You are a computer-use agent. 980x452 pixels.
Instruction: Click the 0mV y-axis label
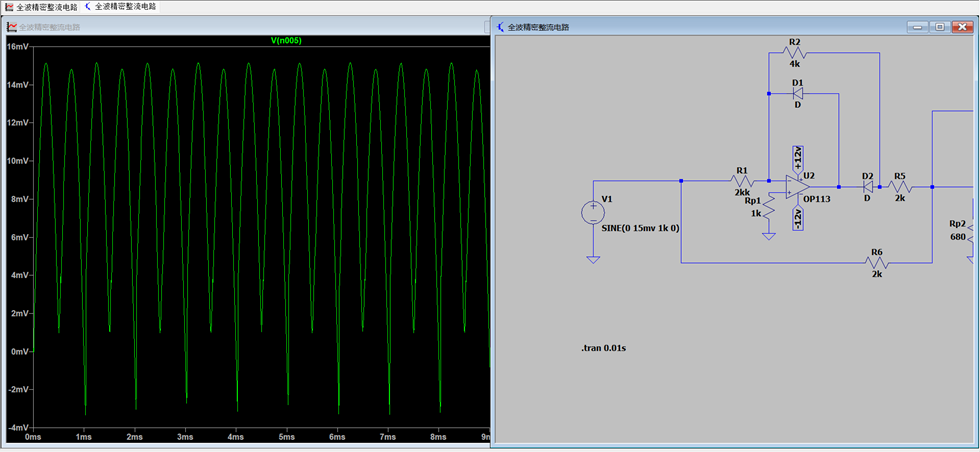point(19,351)
